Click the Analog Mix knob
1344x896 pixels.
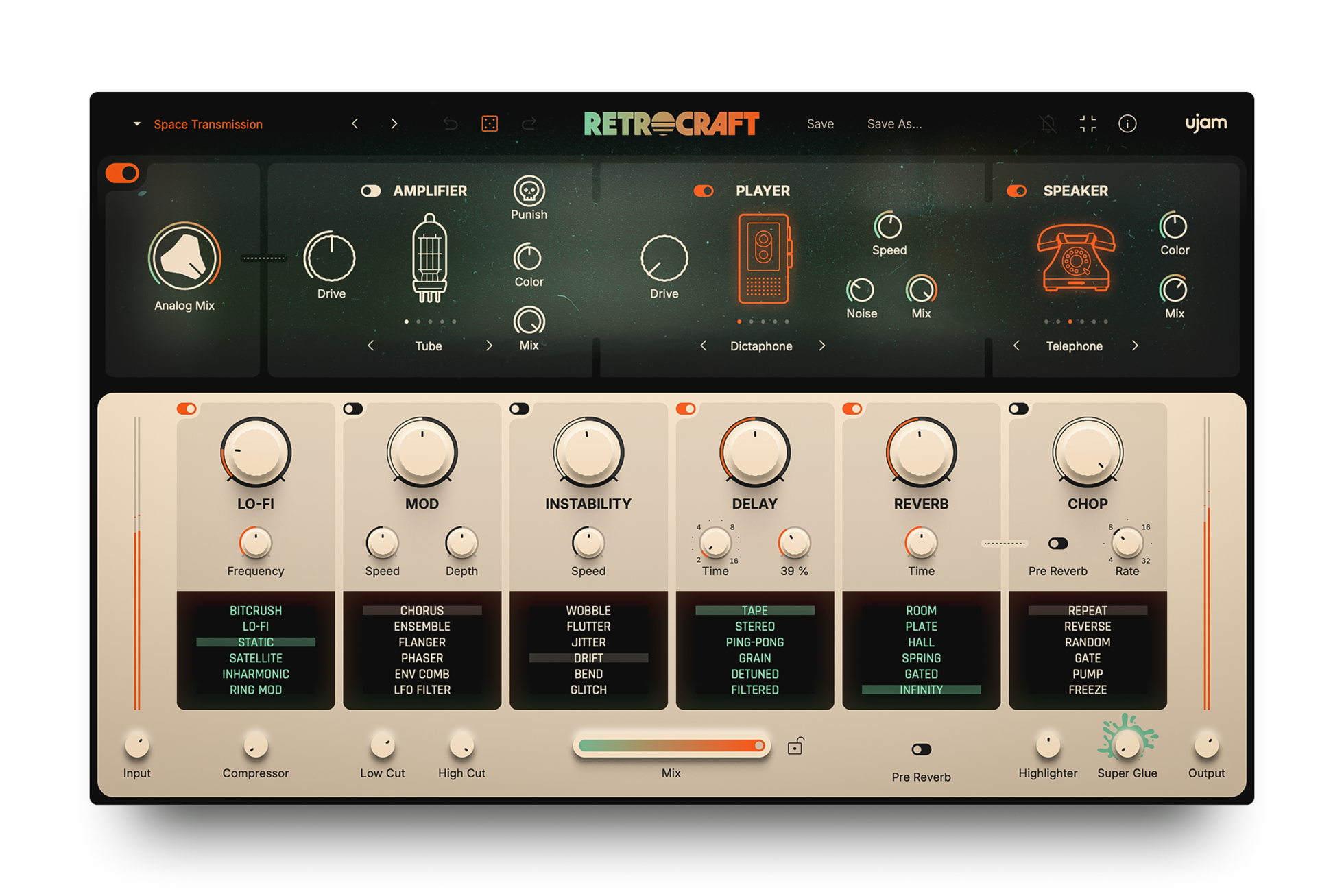tap(184, 258)
